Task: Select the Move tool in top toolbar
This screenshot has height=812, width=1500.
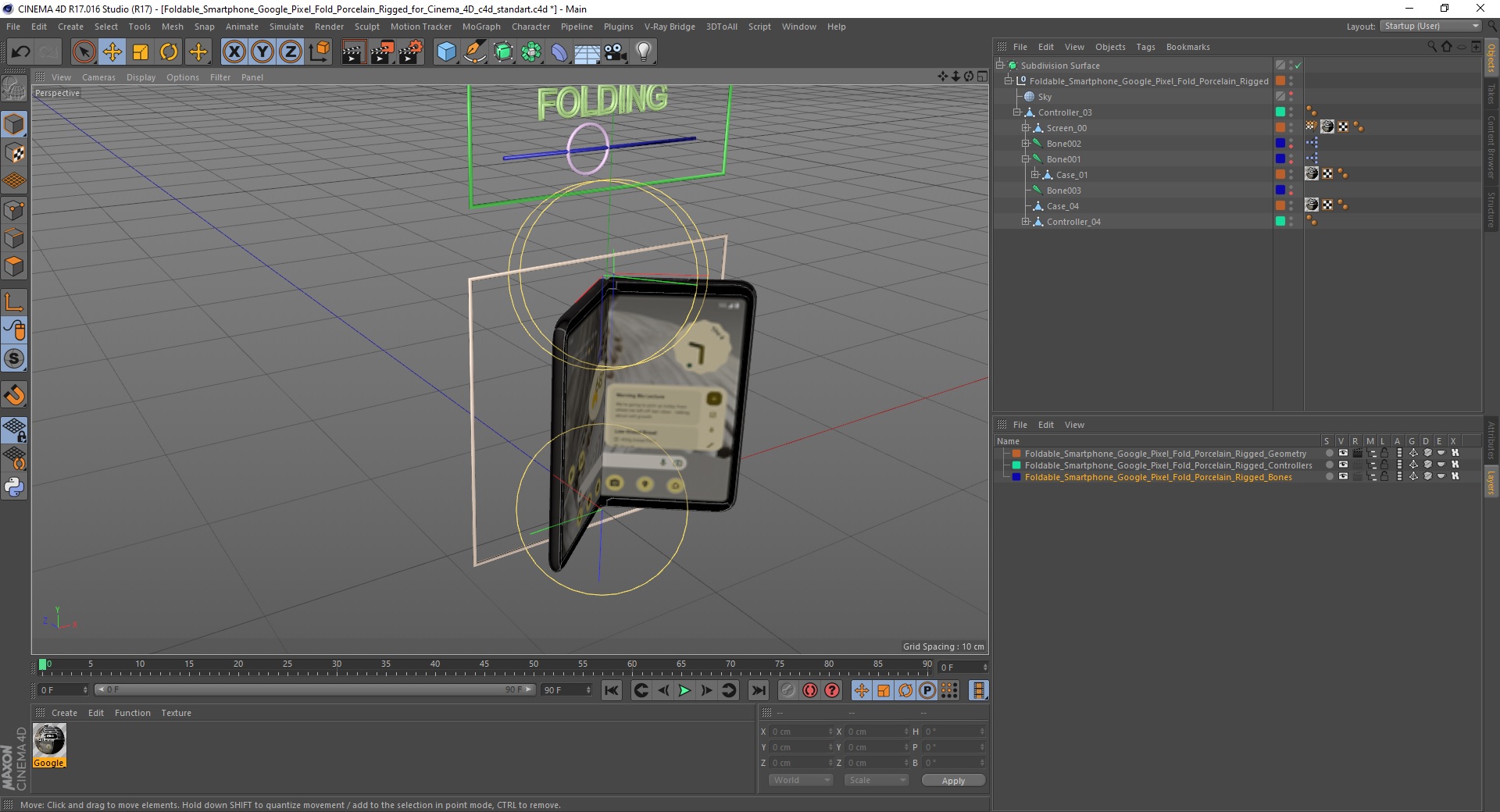Action: 112,52
